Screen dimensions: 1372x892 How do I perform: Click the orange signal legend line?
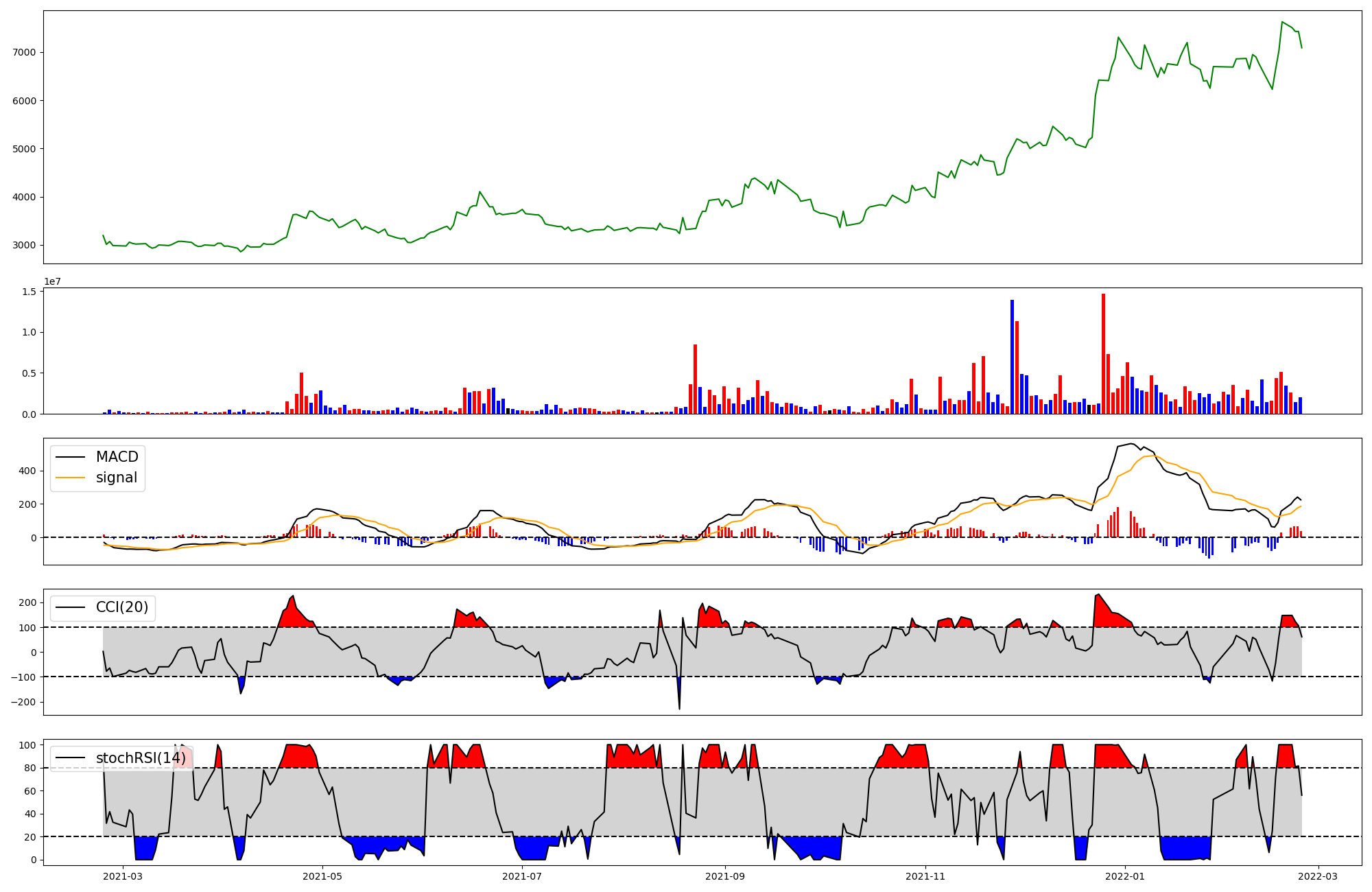pyautogui.click(x=70, y=478)
